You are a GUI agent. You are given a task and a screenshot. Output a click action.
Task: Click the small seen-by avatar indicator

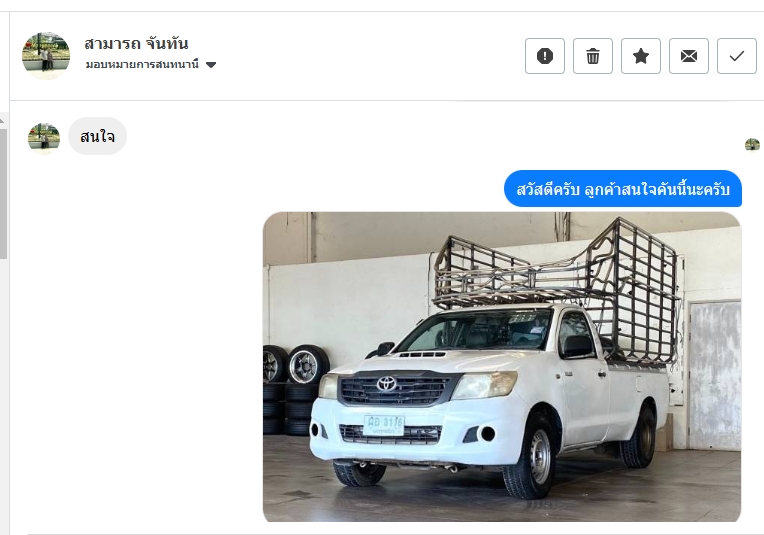pyautogui.click(x=752, y=144)
